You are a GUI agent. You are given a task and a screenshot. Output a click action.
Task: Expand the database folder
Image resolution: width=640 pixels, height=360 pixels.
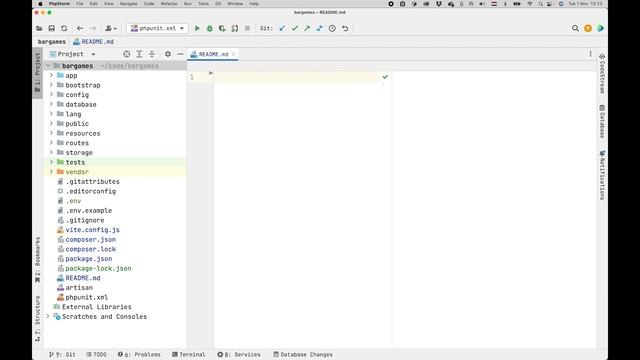point(51,104)
